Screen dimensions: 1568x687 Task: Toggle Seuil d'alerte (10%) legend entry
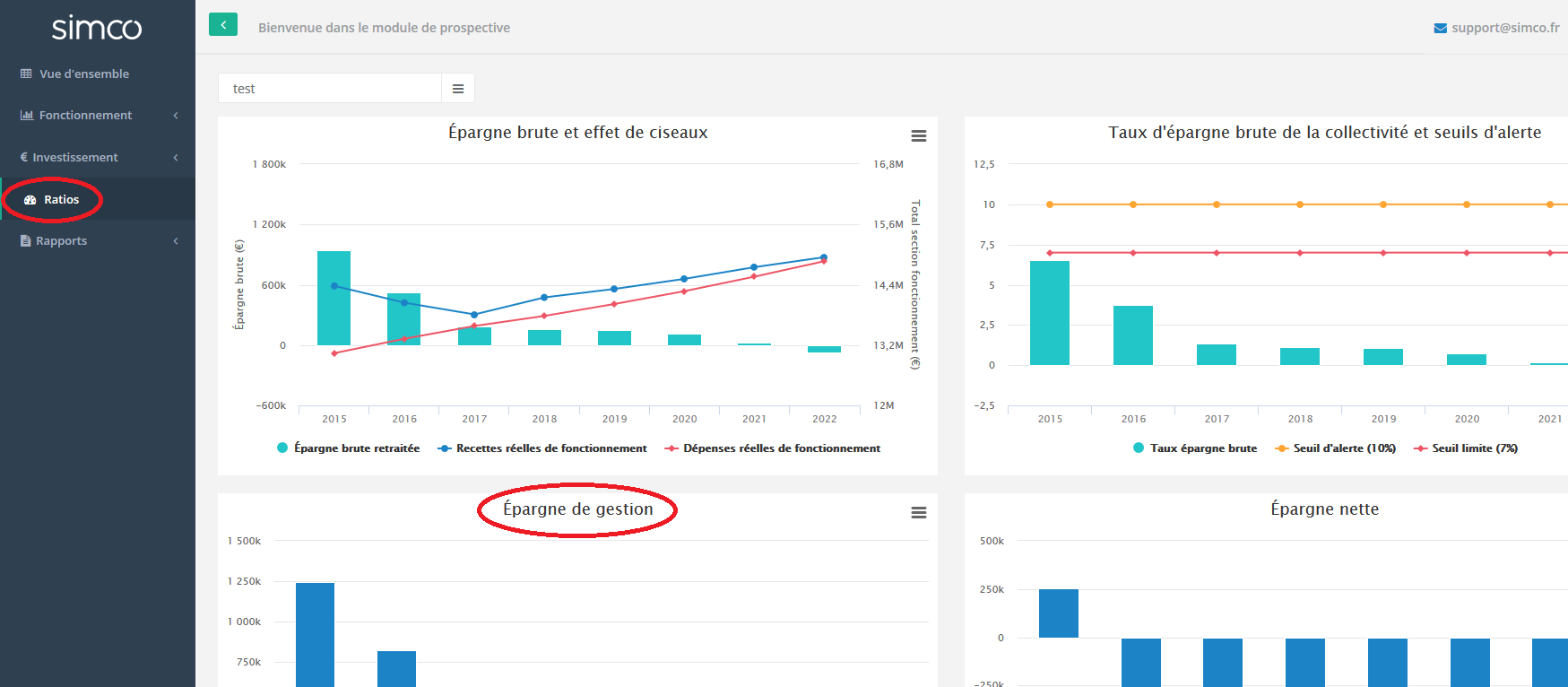[x=1343, y=448]
